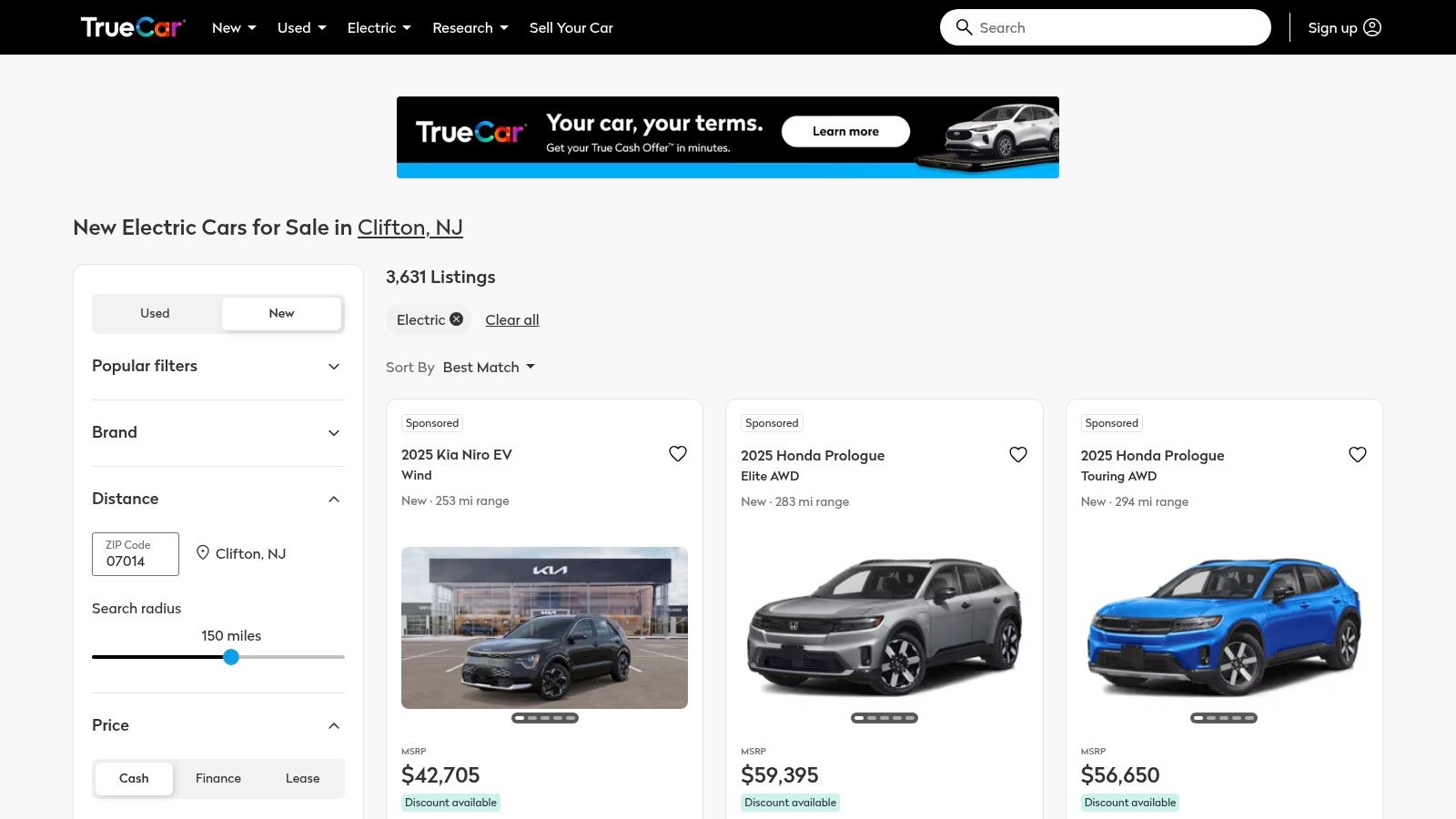
Task: Favorite the blue Honda Prologue Touring AWD
Action: pyautogui.click(x=1357, y=454)
